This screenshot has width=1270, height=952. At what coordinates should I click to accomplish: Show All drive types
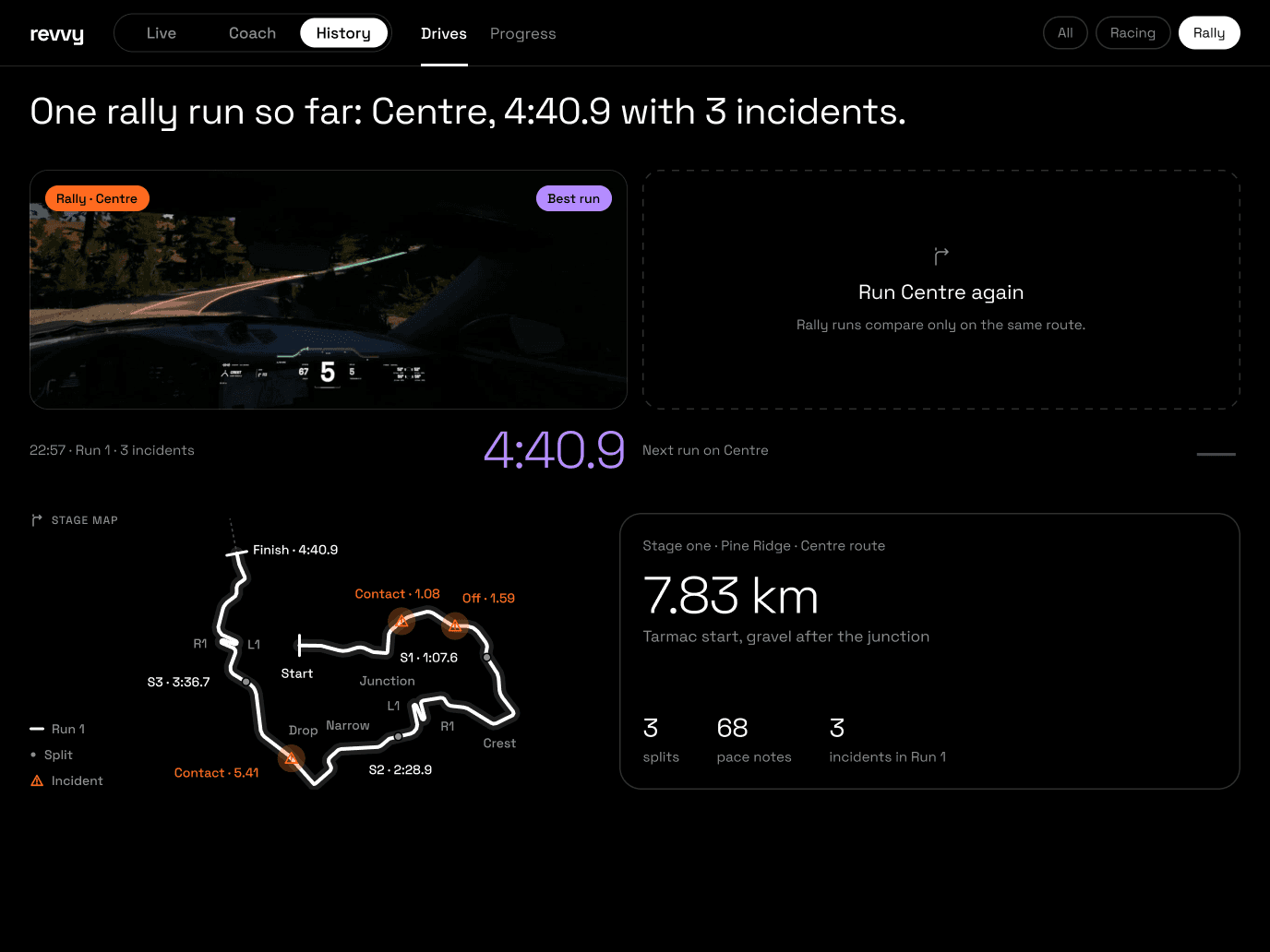(1065, 33)
